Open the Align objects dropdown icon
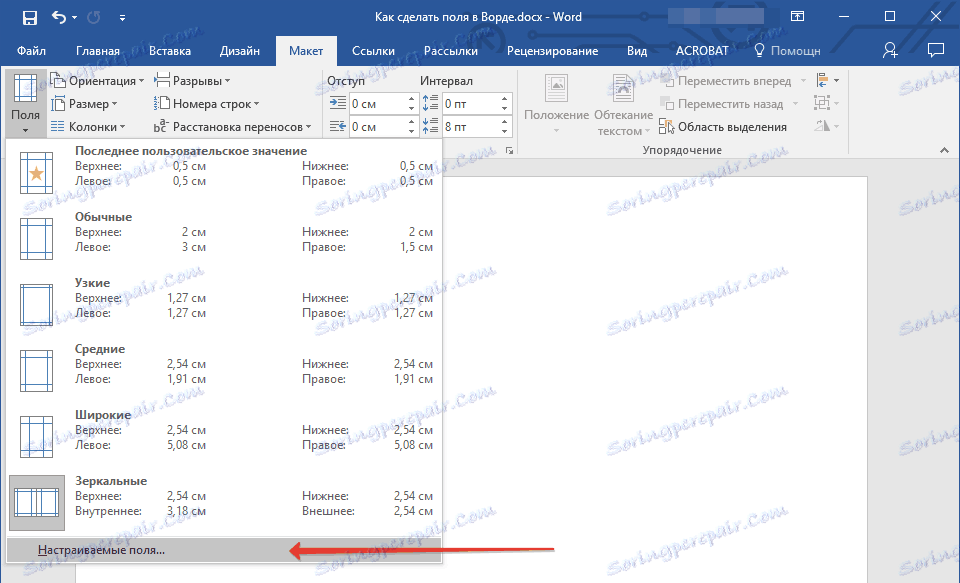960x583 pixels. (827, 80)
